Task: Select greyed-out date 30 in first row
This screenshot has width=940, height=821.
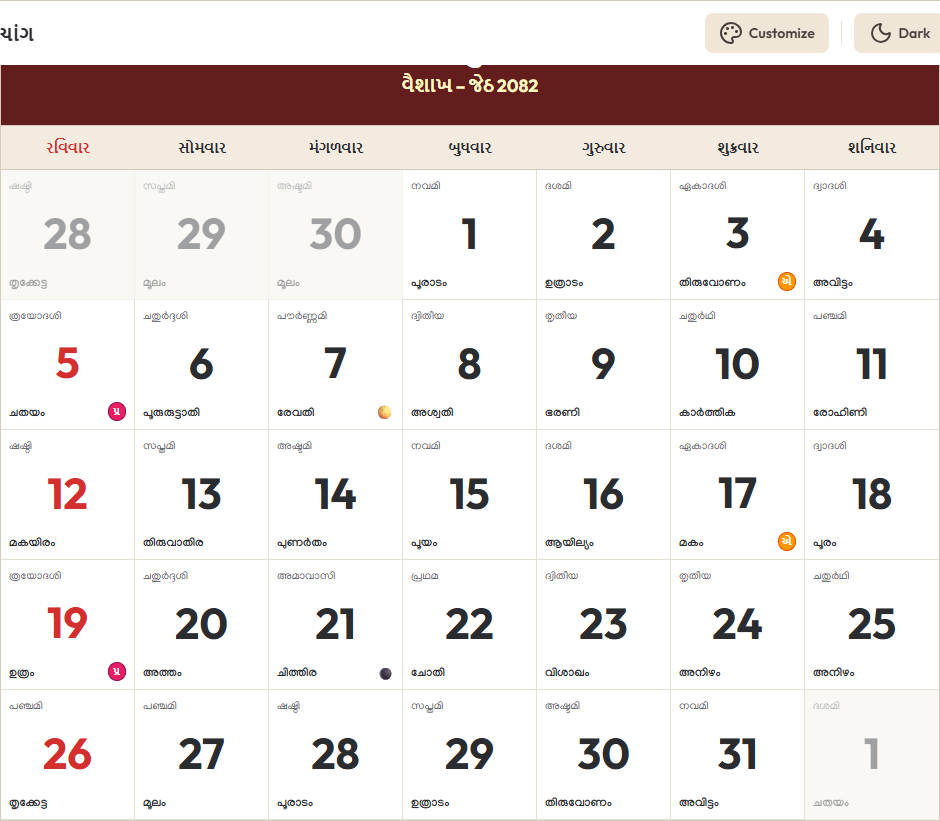Action: tap(335, 234)
